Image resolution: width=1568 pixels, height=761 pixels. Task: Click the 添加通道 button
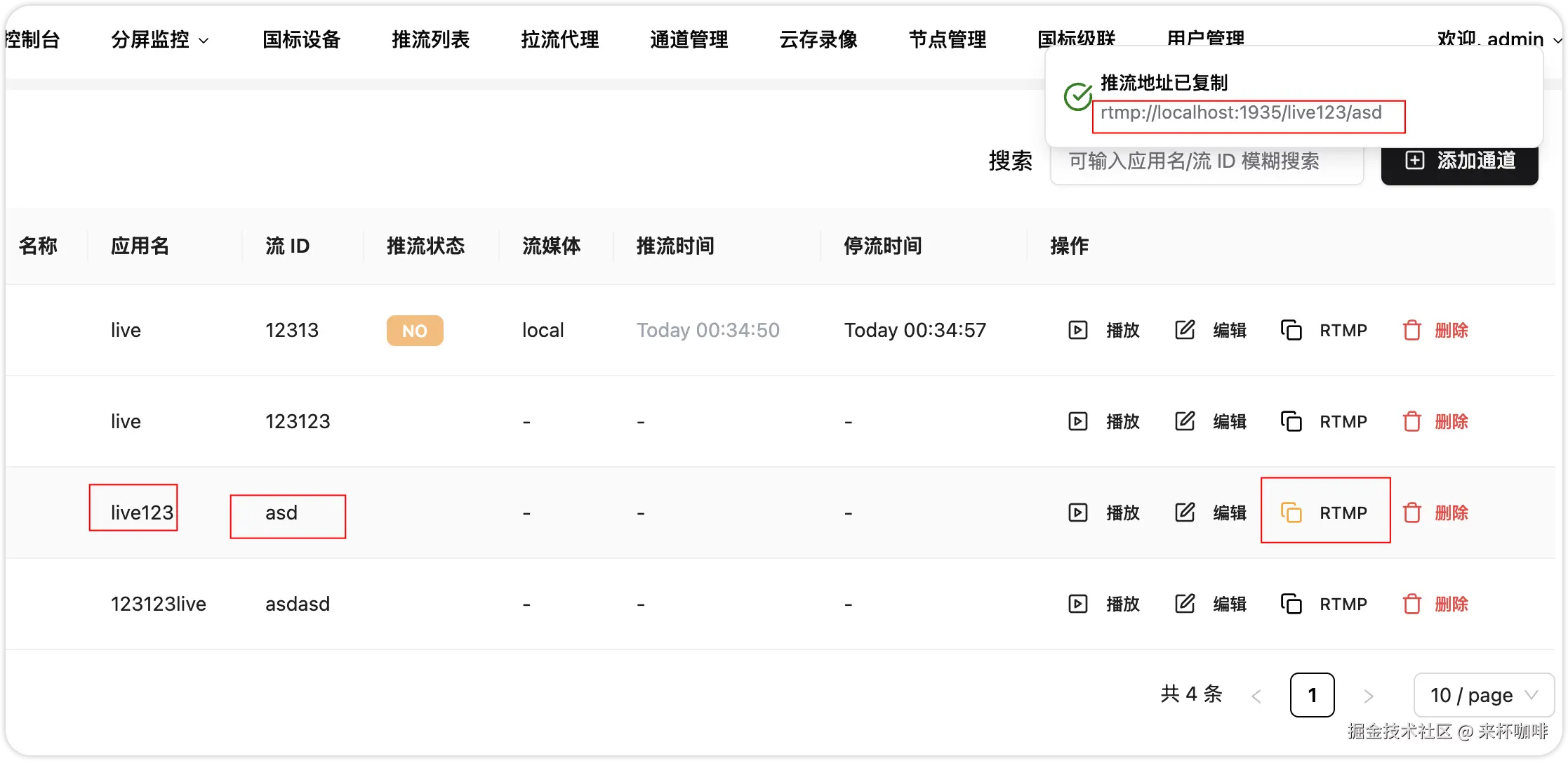1459,161
